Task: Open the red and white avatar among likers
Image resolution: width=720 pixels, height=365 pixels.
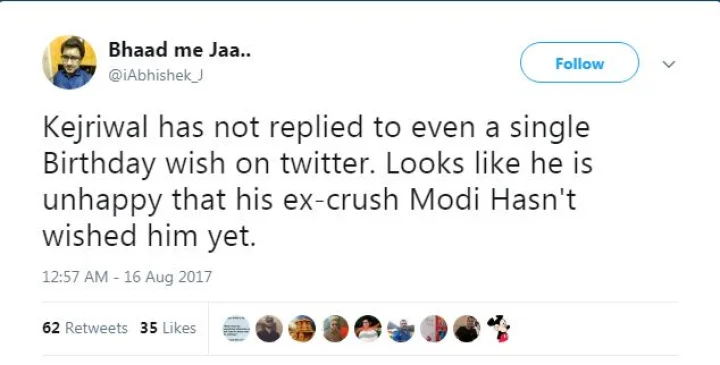Action: pos(434,328)
